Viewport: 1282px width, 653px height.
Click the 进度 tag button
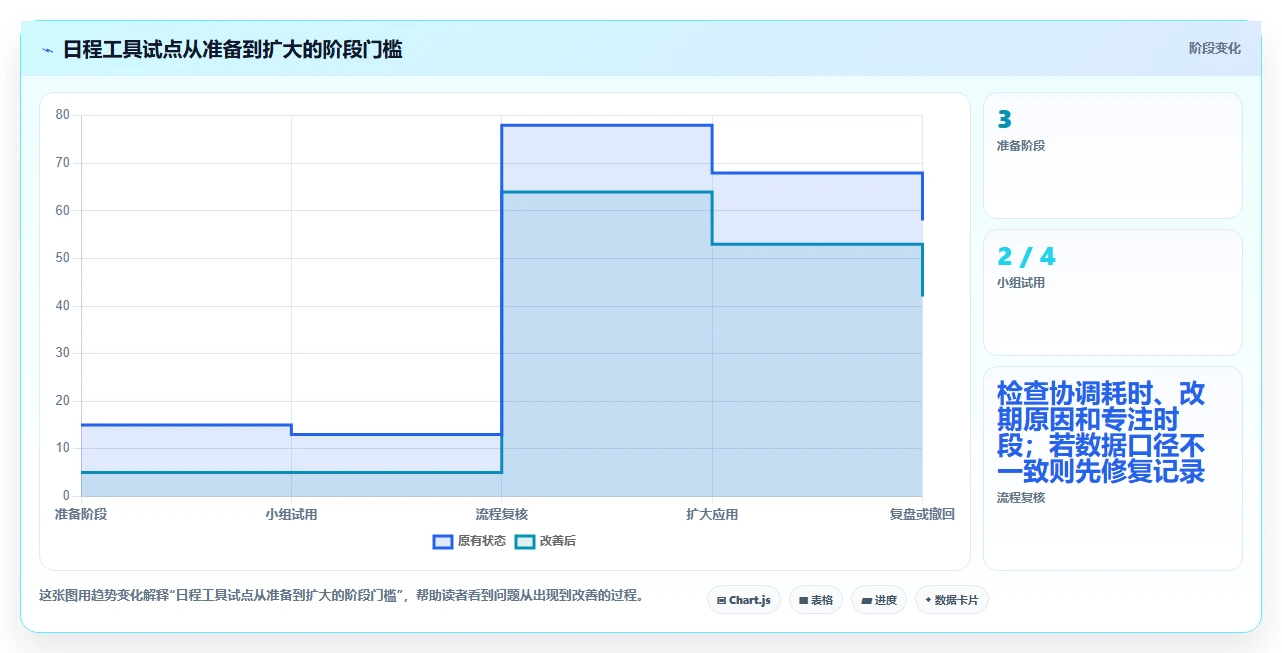tap(879, 600)
